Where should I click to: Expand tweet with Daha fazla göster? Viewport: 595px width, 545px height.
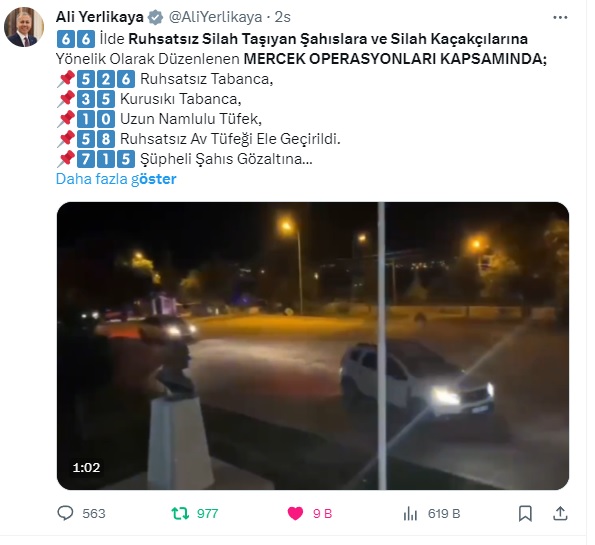click(x=116, y=179)
